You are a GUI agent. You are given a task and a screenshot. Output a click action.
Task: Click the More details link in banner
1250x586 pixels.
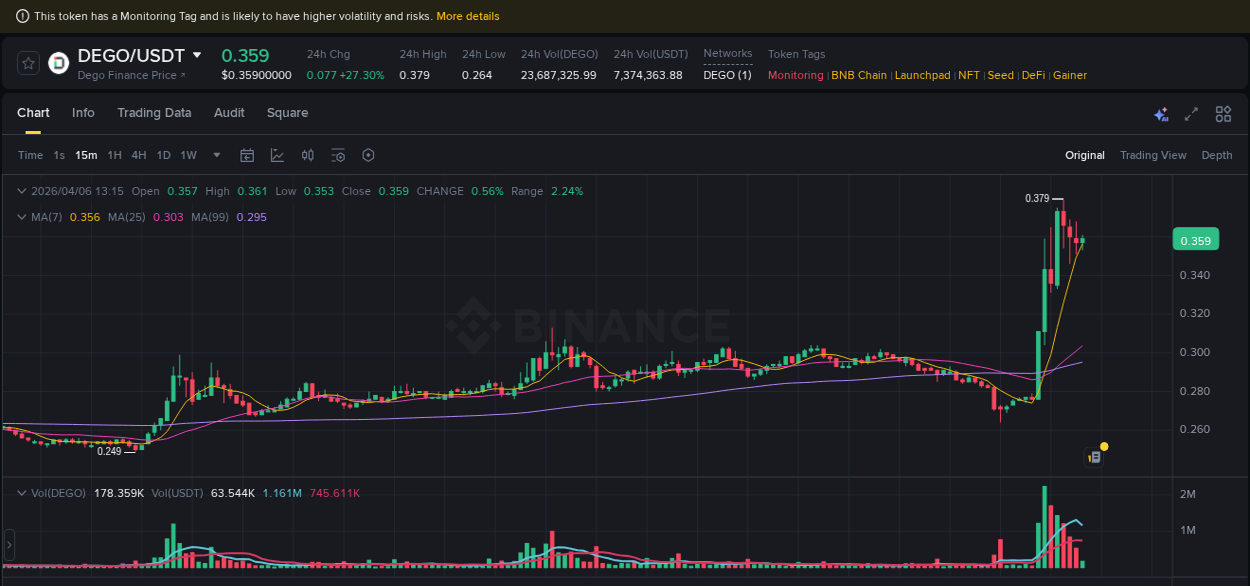point(468,16)
